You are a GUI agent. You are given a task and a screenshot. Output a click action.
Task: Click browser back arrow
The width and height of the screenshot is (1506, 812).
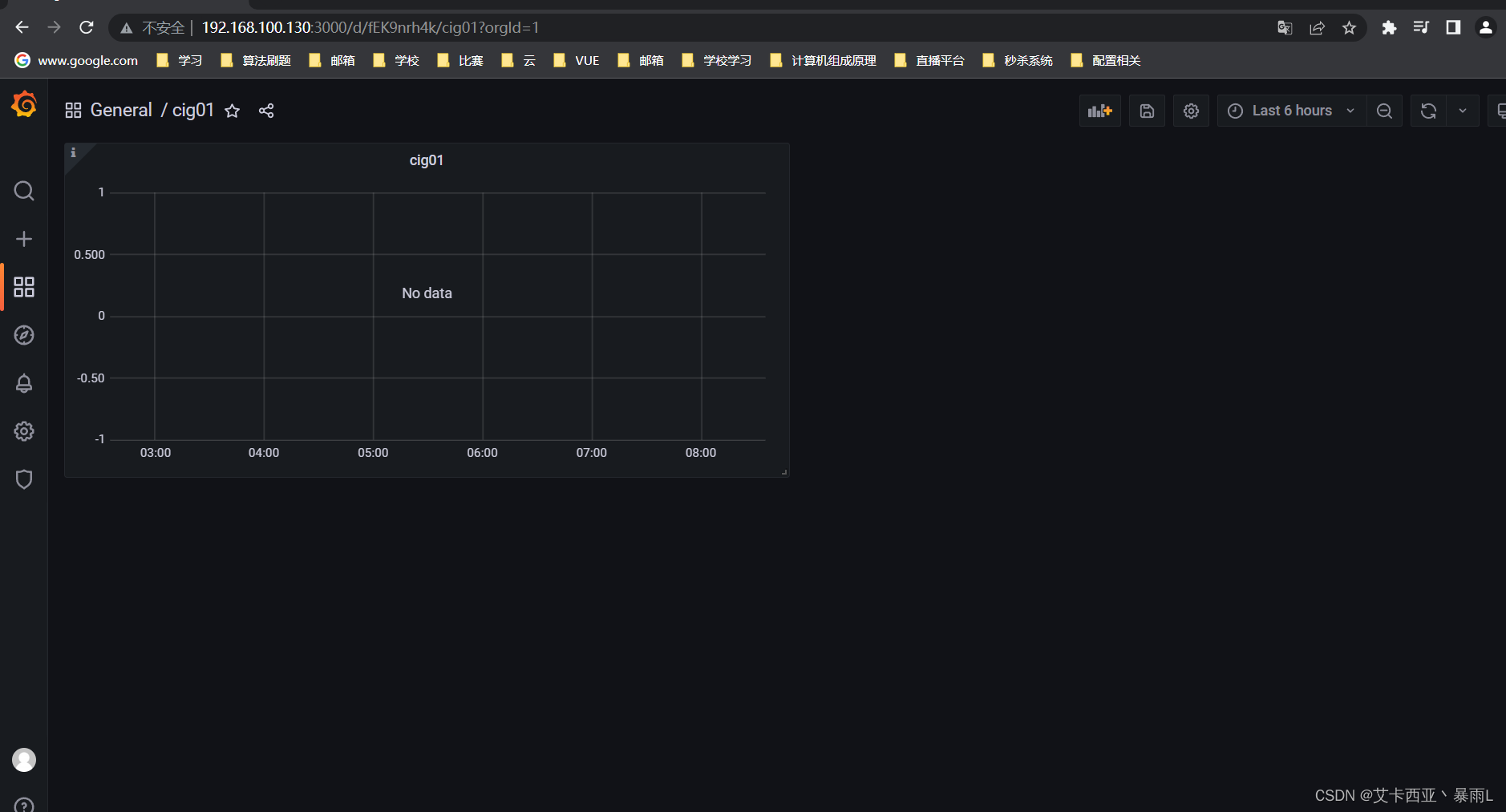pos(22,27)
